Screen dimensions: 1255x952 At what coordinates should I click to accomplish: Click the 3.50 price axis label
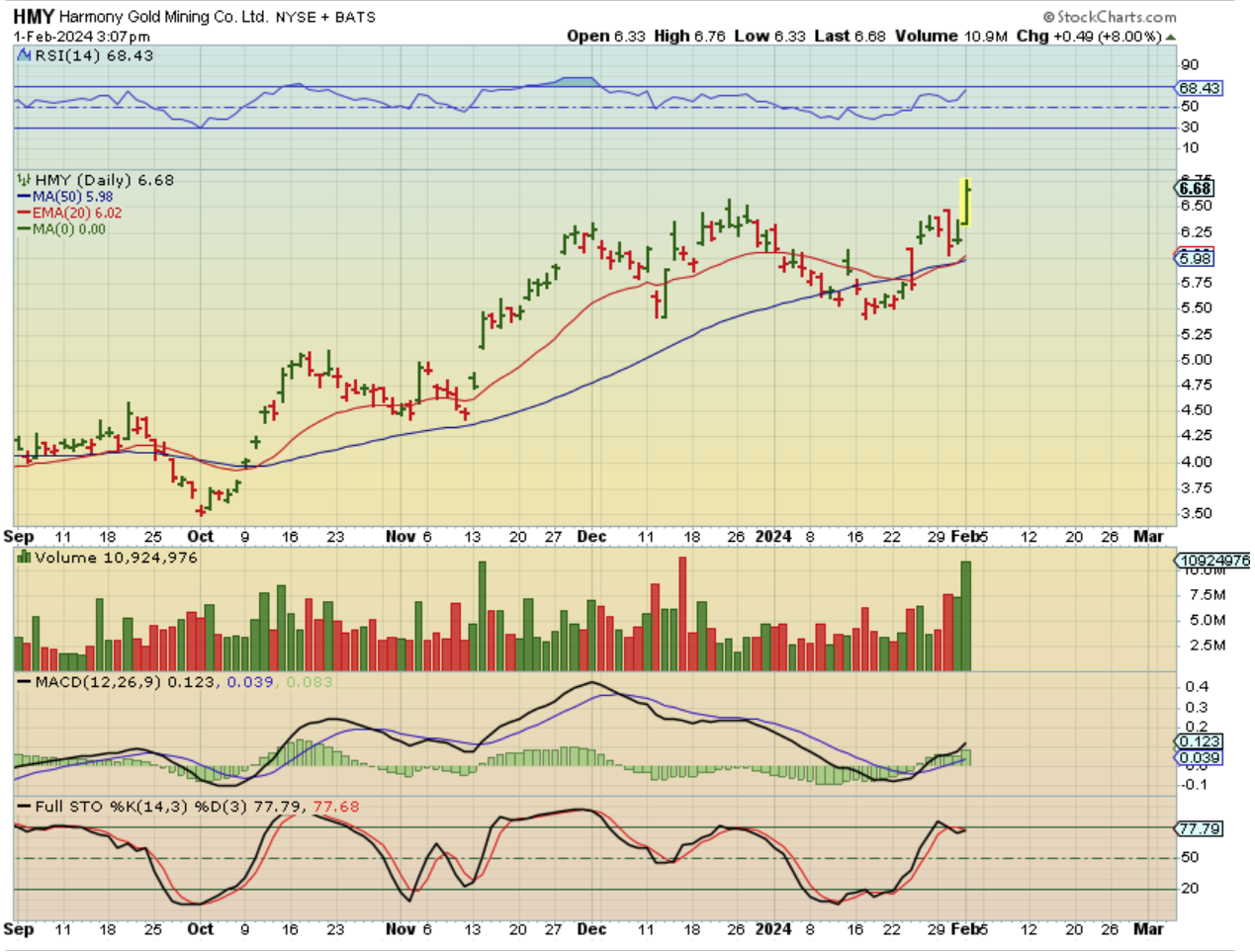pos(1197,513)
